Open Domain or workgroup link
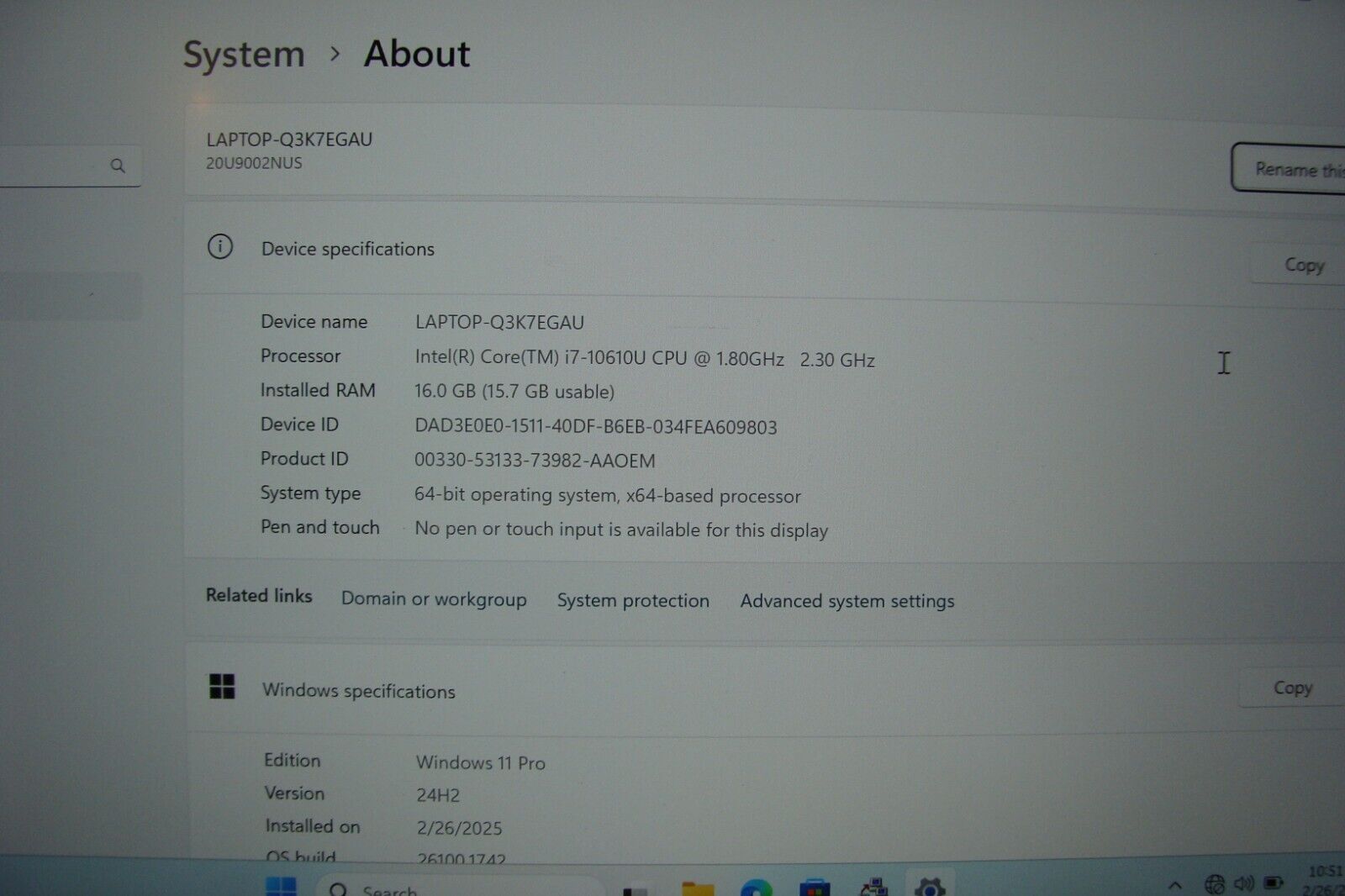1345x896 pixels. [x=434, y=599]
